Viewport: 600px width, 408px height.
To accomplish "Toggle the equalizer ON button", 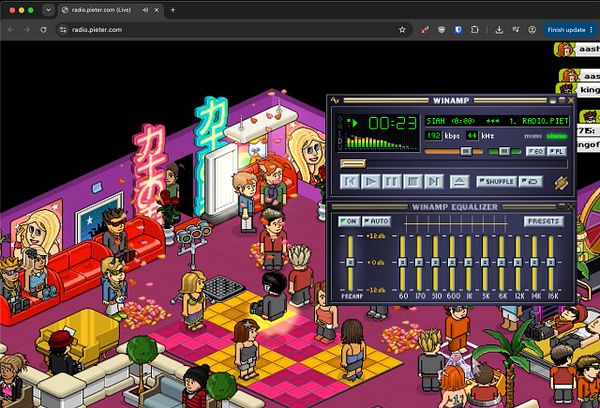I will click(349, 221).
